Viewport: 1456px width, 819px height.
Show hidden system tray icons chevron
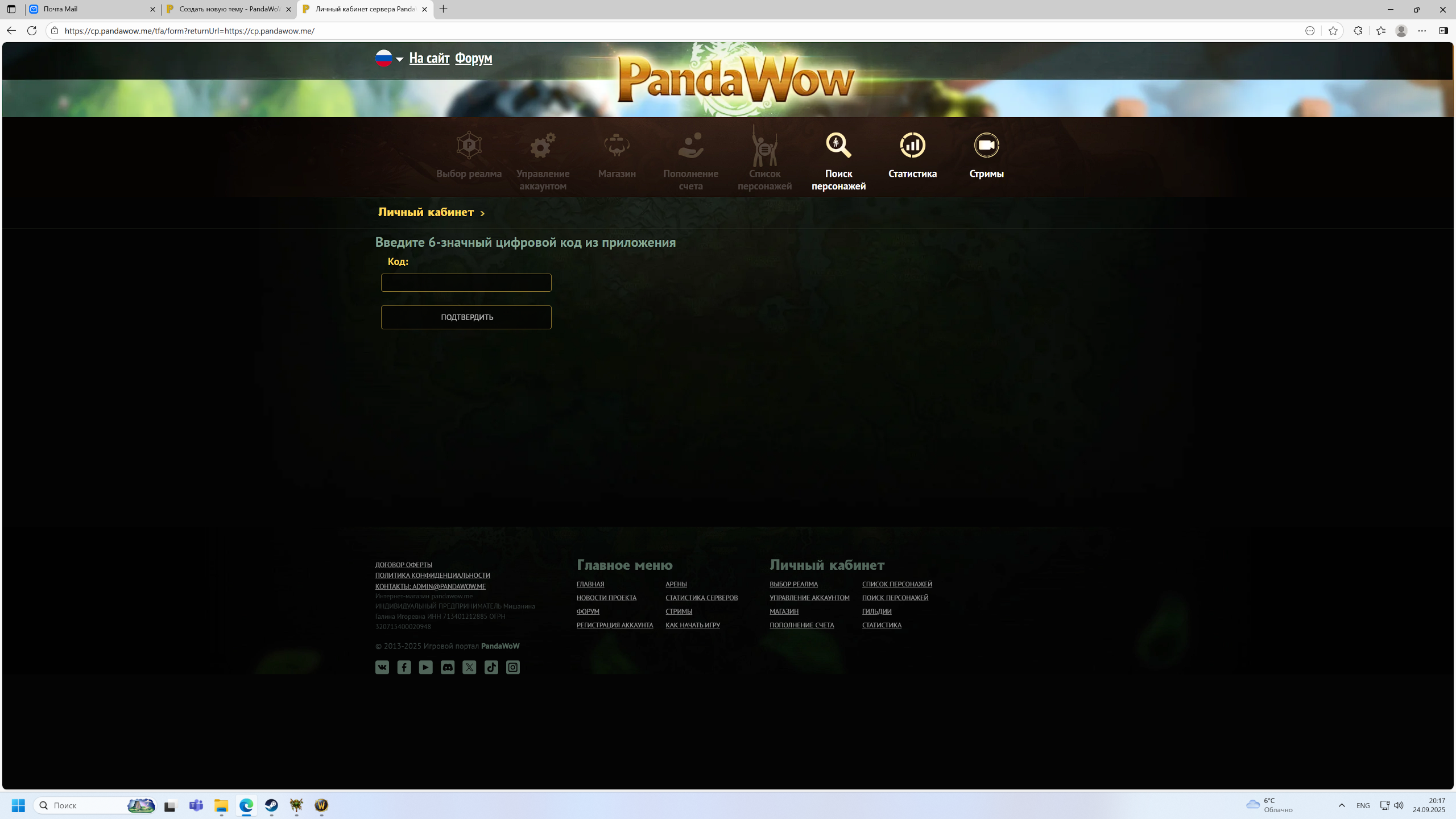[x=1342, y=805]
